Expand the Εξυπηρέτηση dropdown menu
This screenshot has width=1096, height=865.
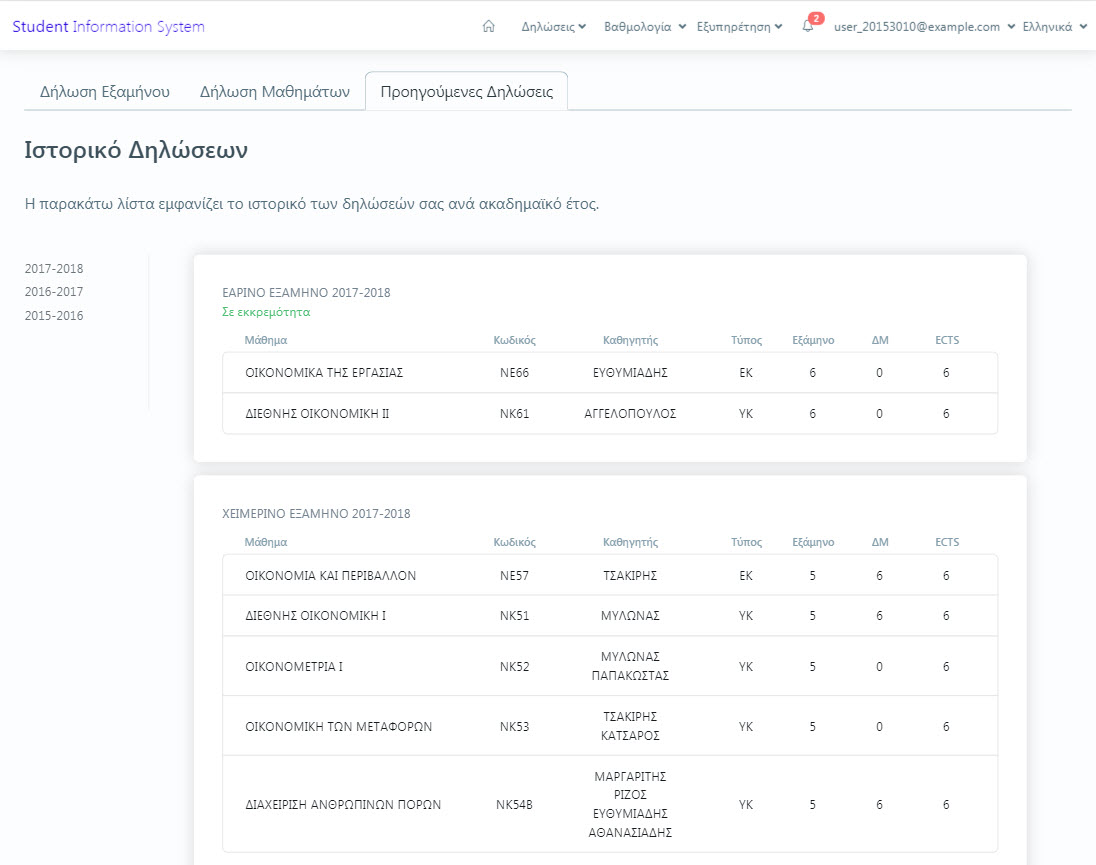tap(739, 27)
